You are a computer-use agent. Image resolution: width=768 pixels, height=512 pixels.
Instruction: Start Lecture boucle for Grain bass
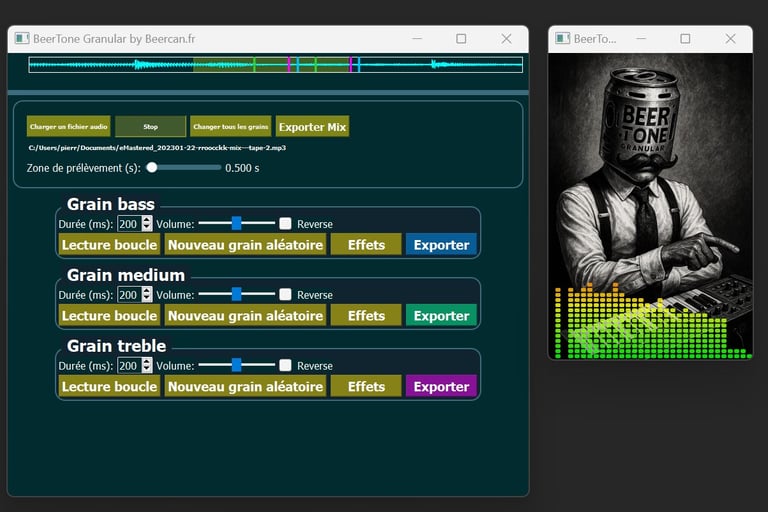pyautogui.click(x=109, y=244)
